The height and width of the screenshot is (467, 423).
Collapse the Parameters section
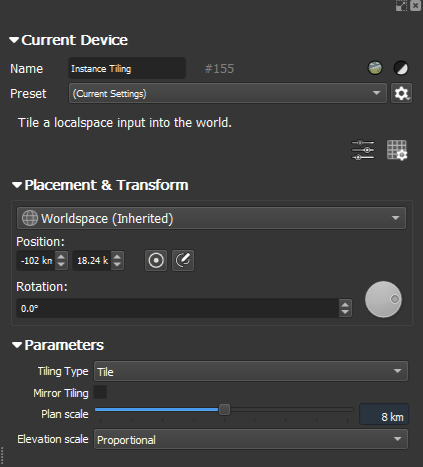(x=17, y=345)
